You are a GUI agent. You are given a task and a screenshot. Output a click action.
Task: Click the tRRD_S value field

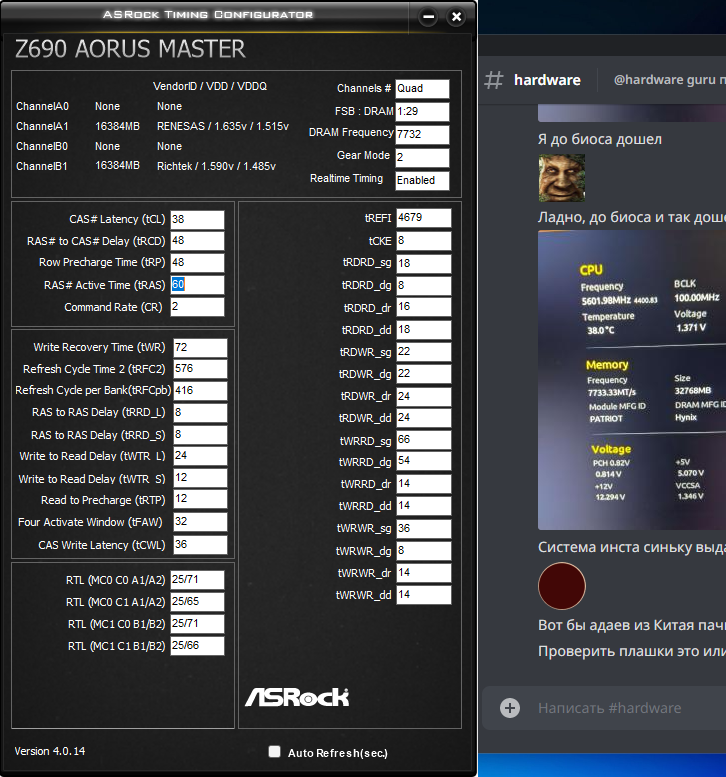[x=200, y=435]
